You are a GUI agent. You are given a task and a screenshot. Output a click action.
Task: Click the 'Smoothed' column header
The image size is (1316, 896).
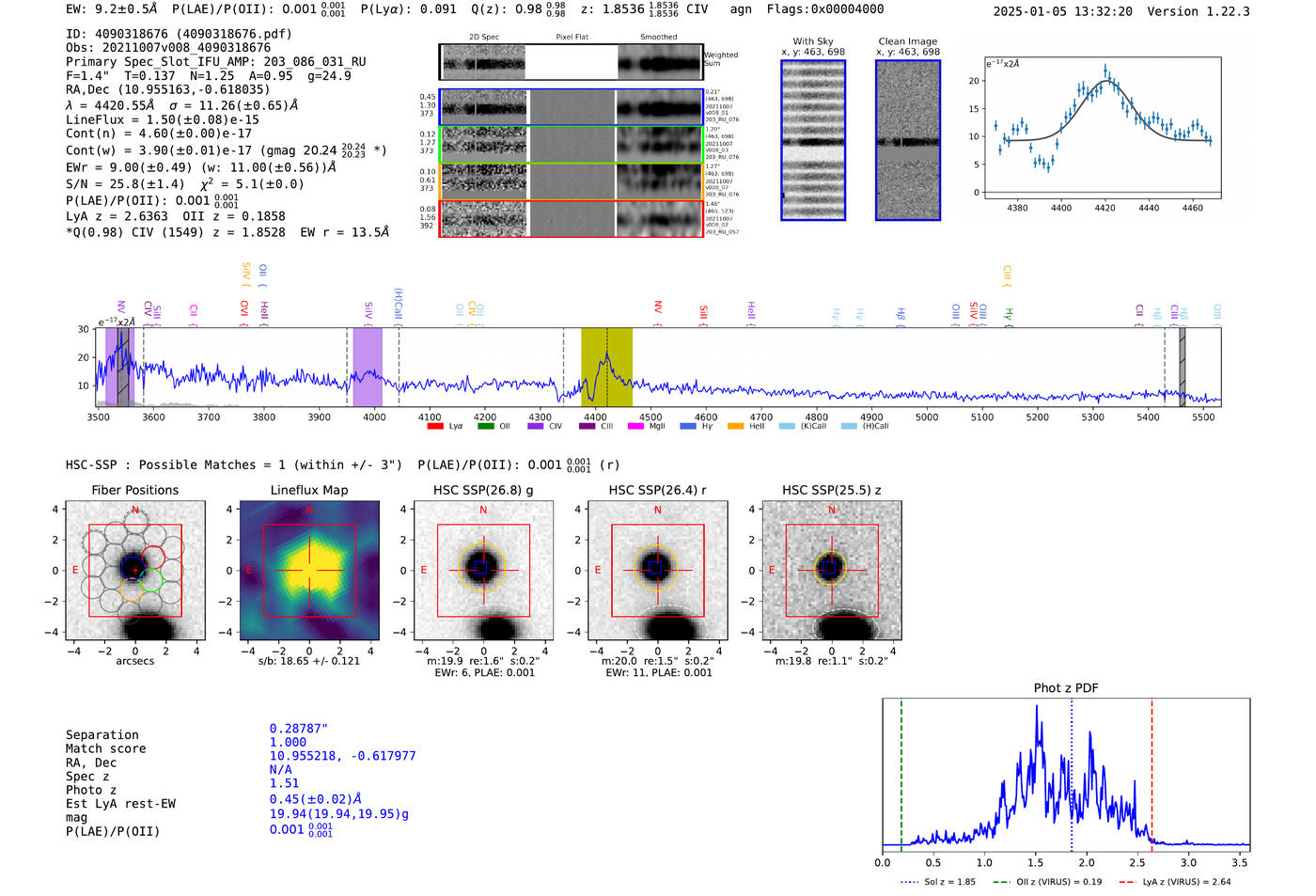coord(659,38)
